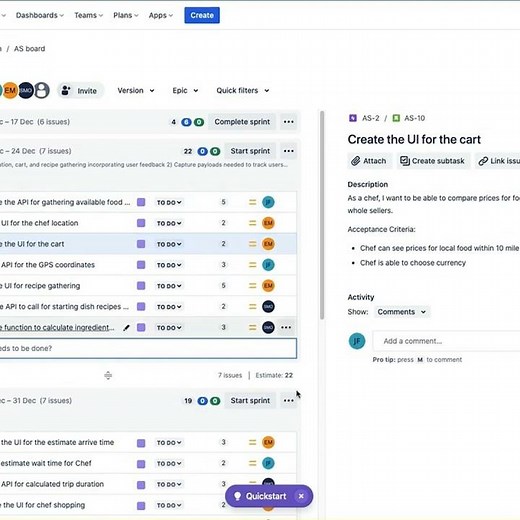Dismiss the Quickstart button

[x=301, y=496]
